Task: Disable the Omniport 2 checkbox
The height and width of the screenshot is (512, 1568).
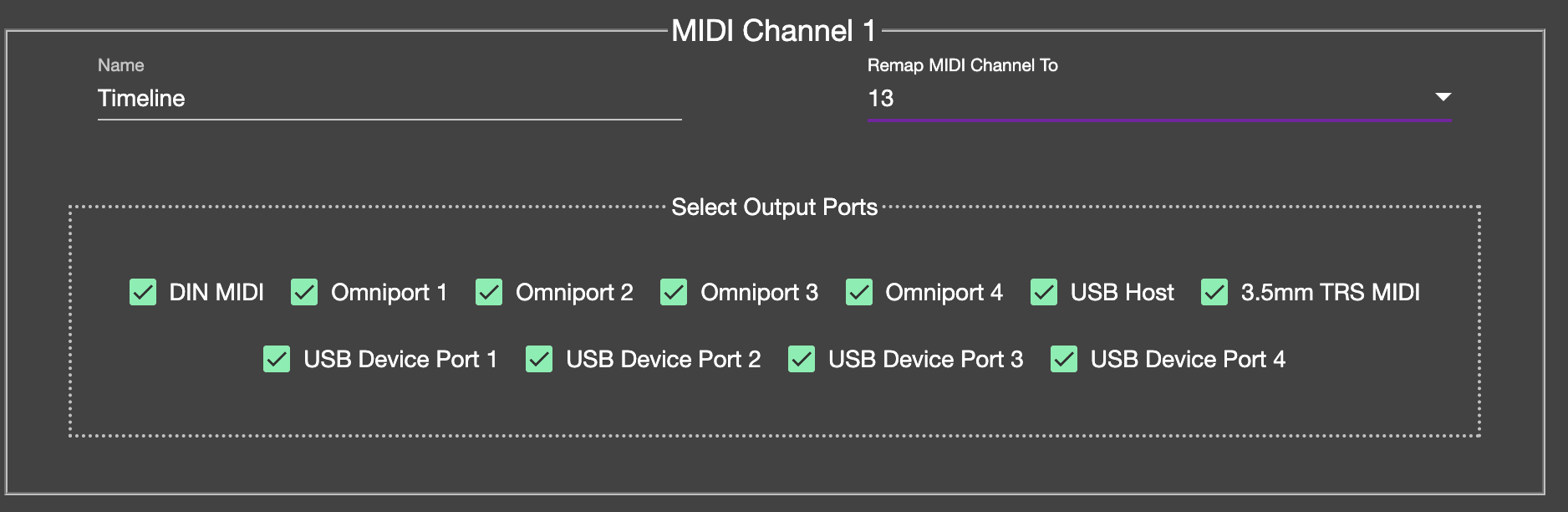Action: click(x=489, y=292)
